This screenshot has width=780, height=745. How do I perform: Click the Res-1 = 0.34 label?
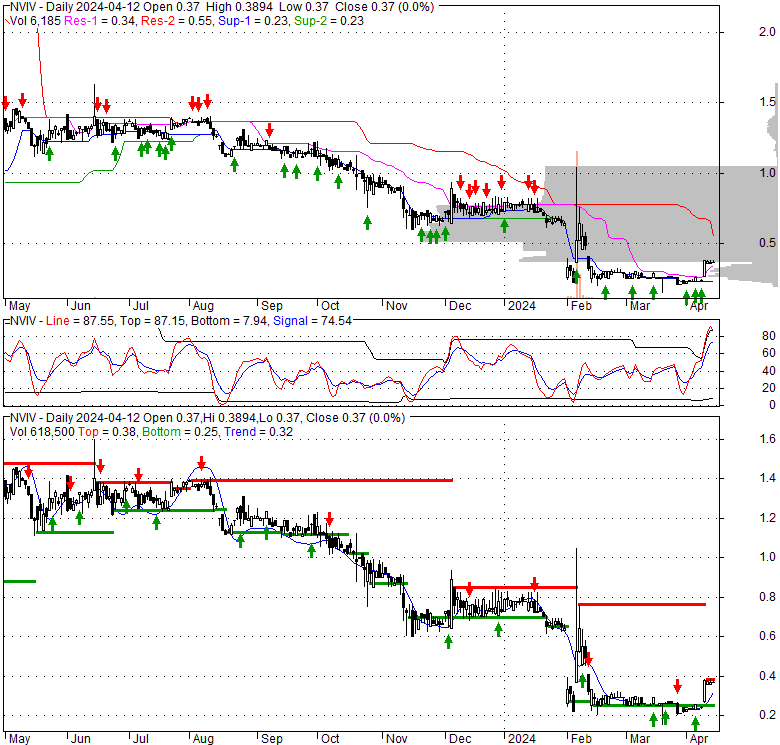tap(99, 21)
